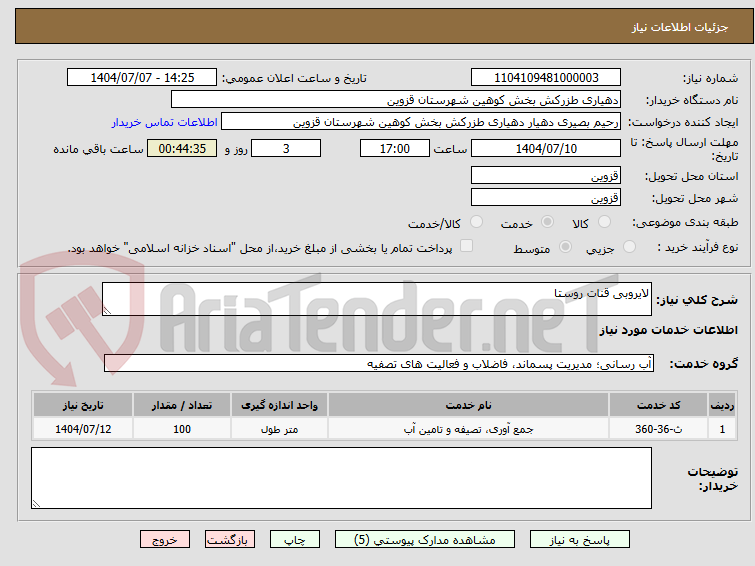Click the کد خدمت column header
The height and width of the screenshot is (566, 755).
pyautogui.click(x=658, y=405)
